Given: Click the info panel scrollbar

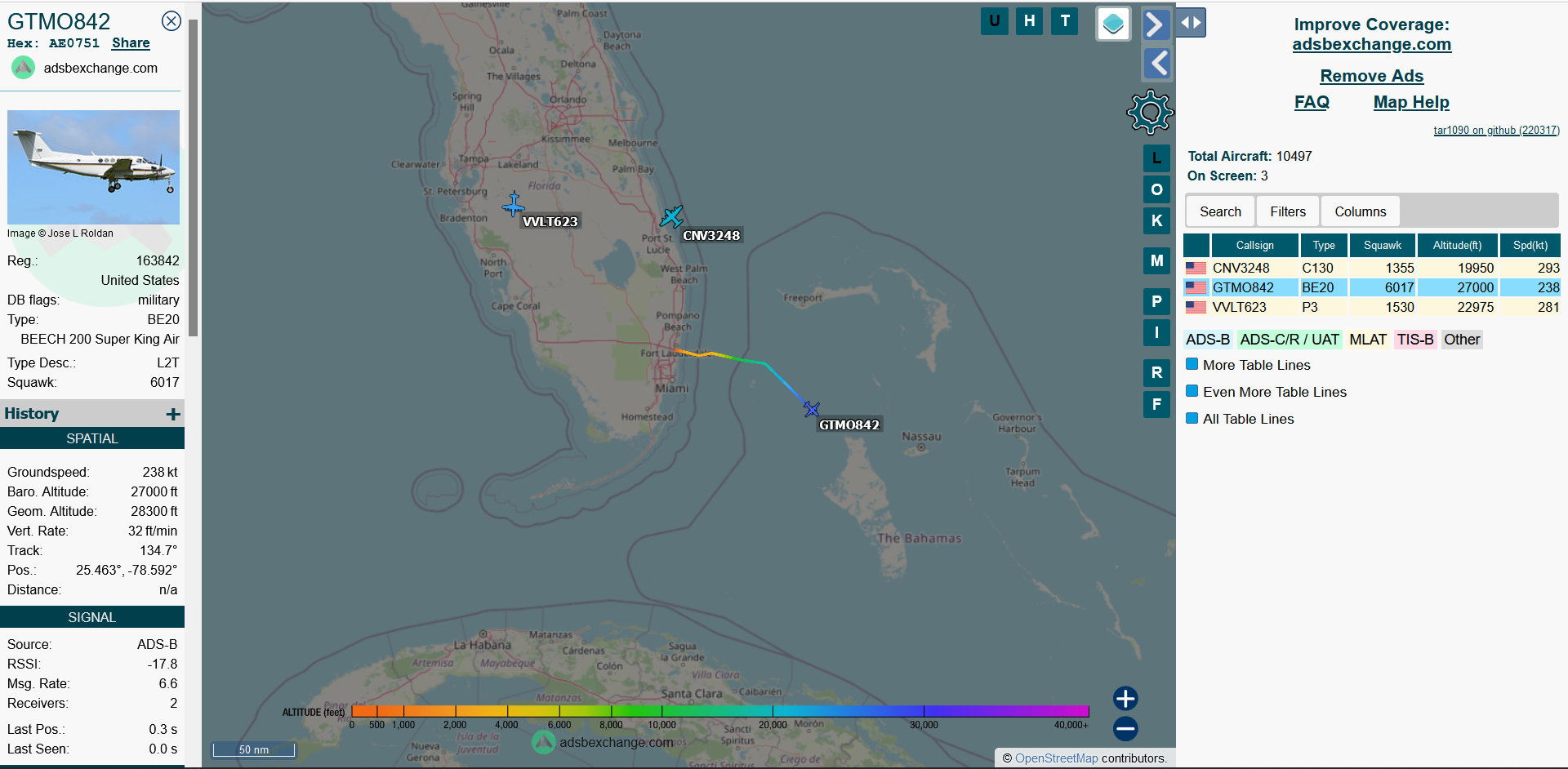Looking at the screenshot, I should (x=194, y=177).
